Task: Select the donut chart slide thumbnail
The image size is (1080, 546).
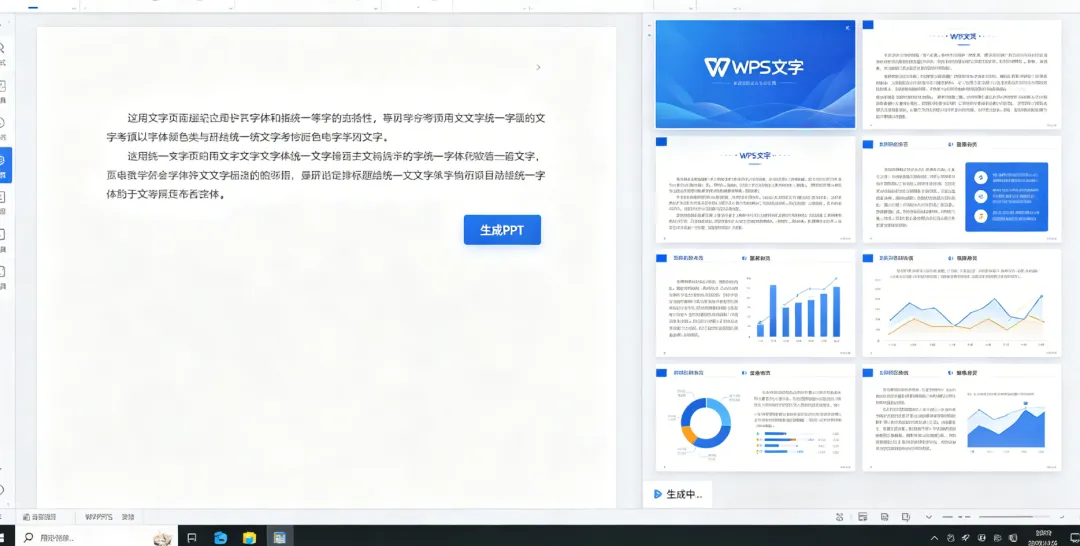Action: (755, 418)
